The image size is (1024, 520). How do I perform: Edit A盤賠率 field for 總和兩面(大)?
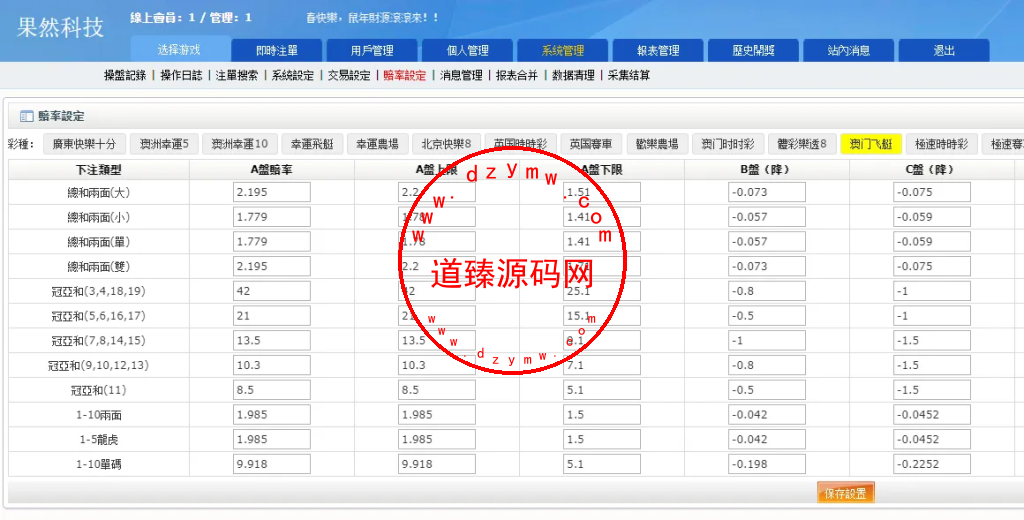(272, 193)
